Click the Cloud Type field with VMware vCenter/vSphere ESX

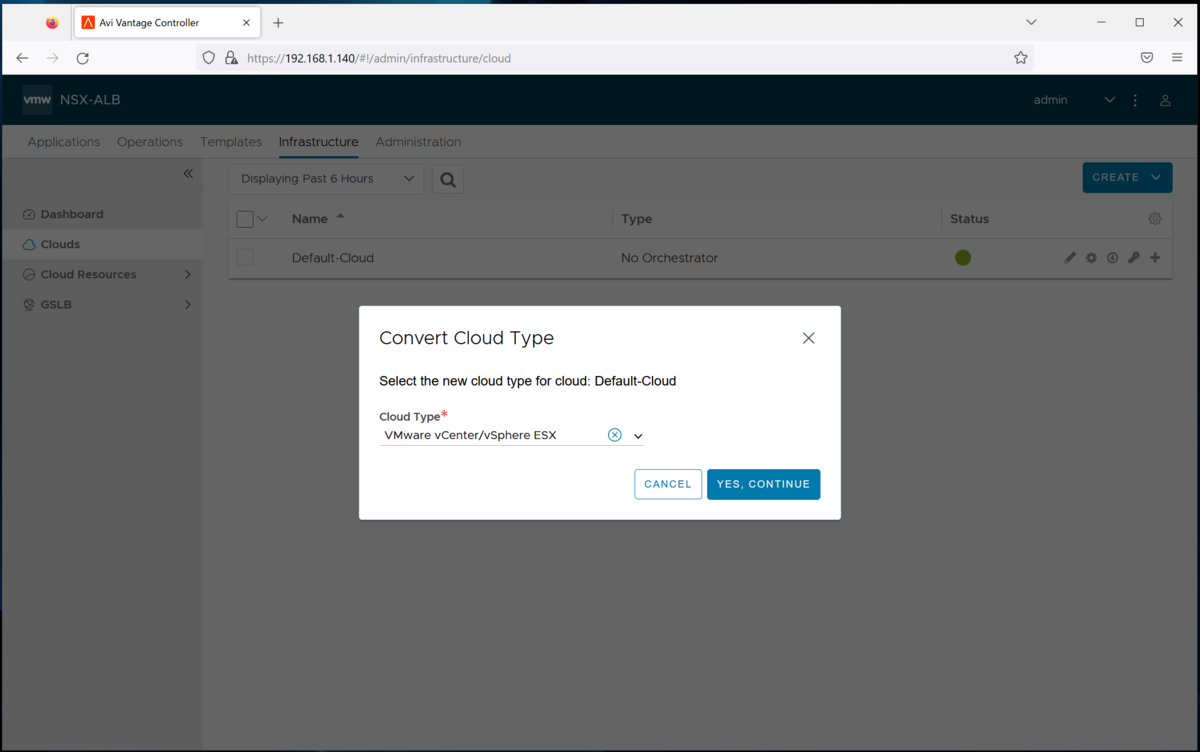pyautogui.click(x=511, y=435)
